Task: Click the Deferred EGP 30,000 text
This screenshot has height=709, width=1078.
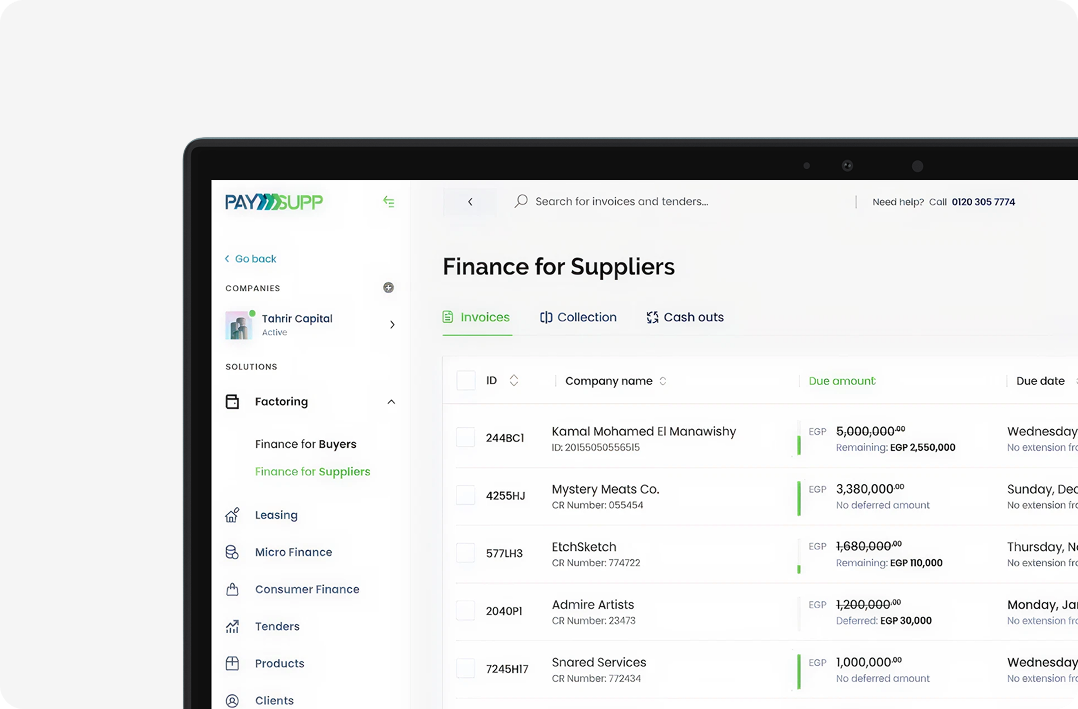Action: (x=884, y=621)
